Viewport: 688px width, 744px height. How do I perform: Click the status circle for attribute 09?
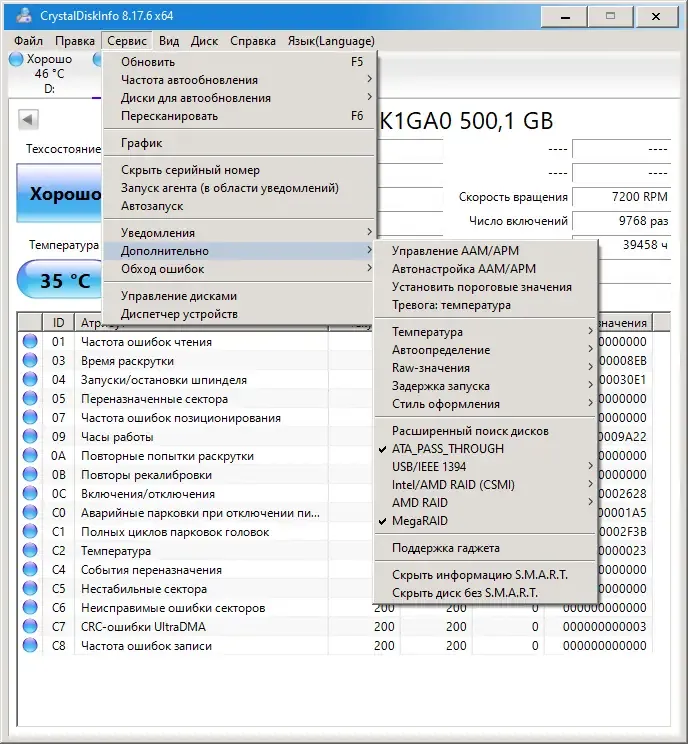(30, 437)
